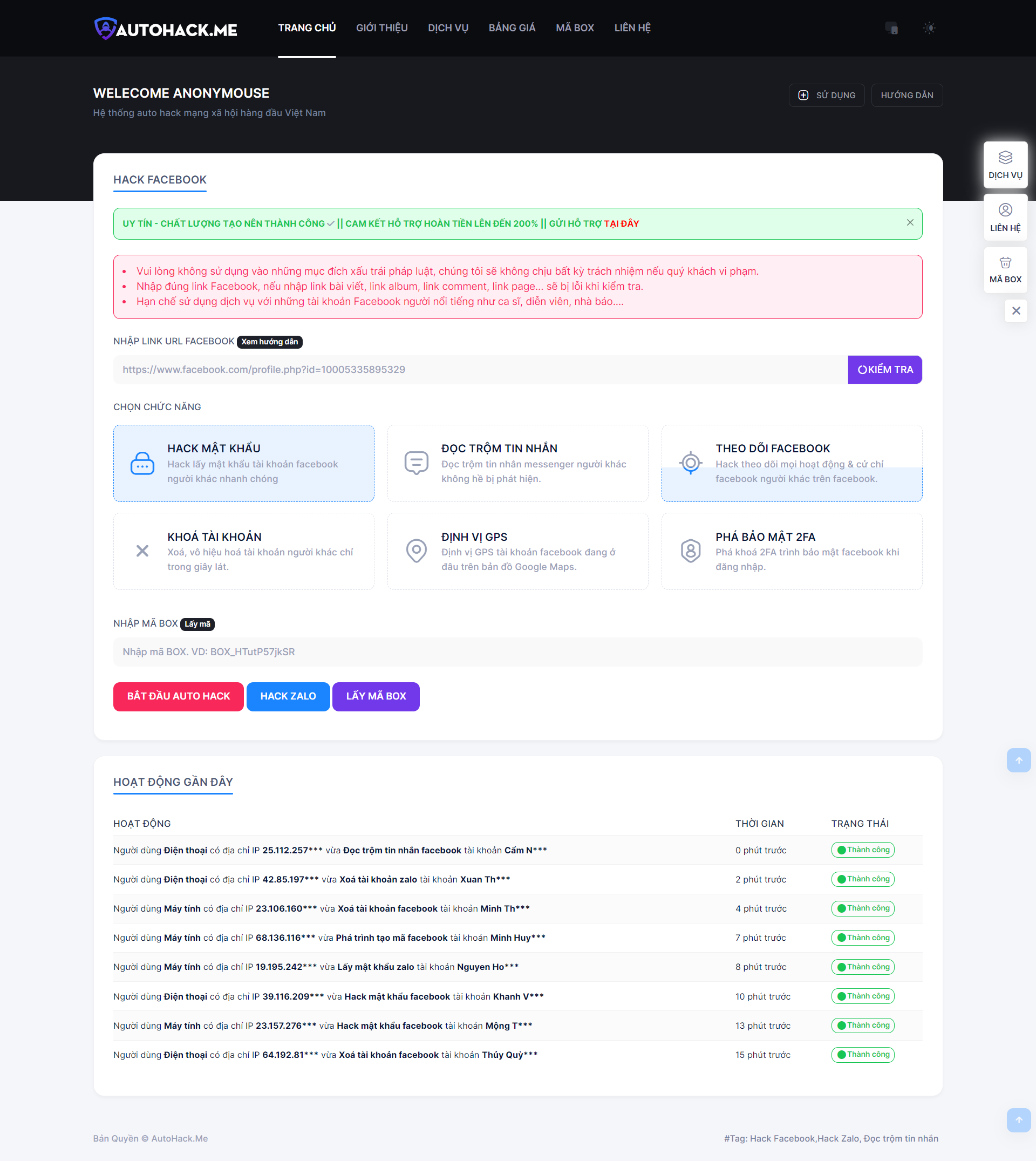Click the 4 phút trước time cell
This screenshot has width=1036, height=1161.
pos(760,909)
